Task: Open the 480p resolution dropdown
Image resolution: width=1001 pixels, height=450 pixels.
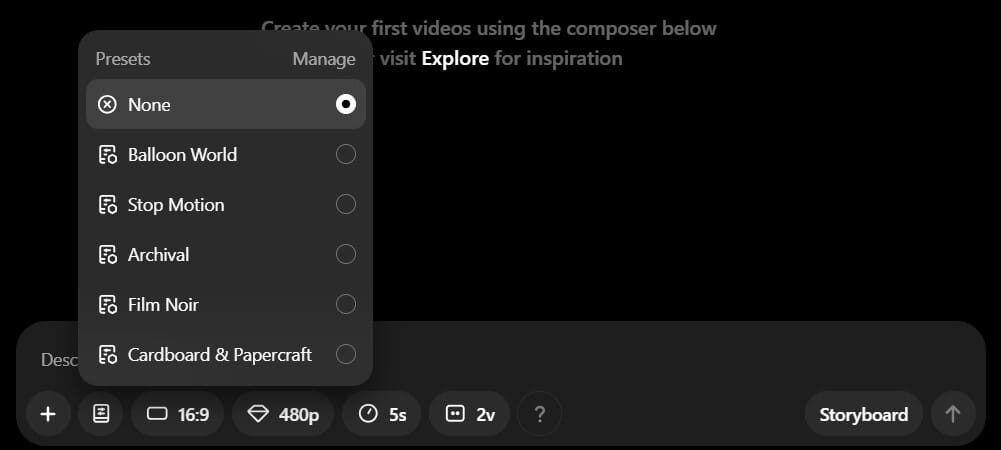Action: click(284, 414)
